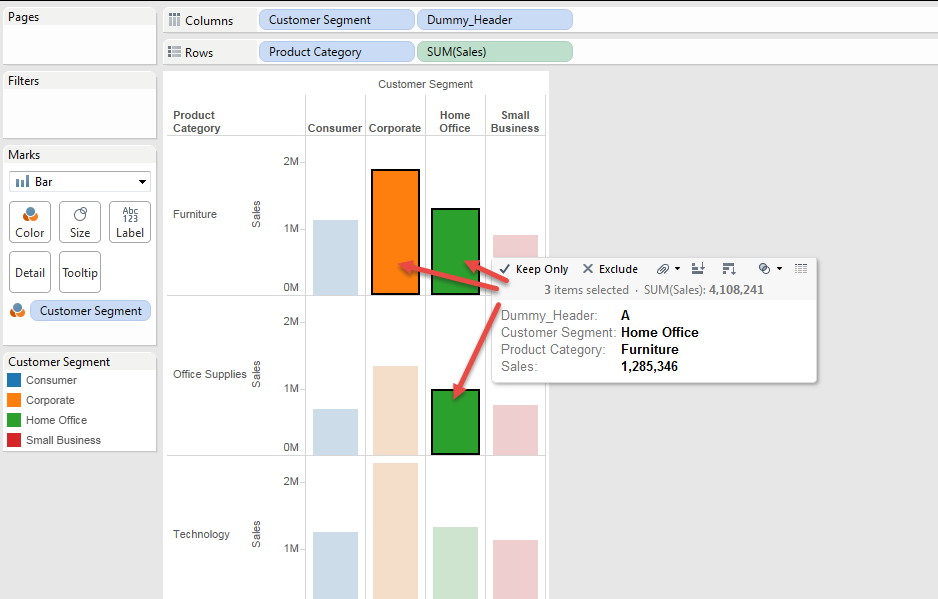Screen dimensions: 938x599
Task: Click the sort descending icon in tooltip
Action: point(729,269)
